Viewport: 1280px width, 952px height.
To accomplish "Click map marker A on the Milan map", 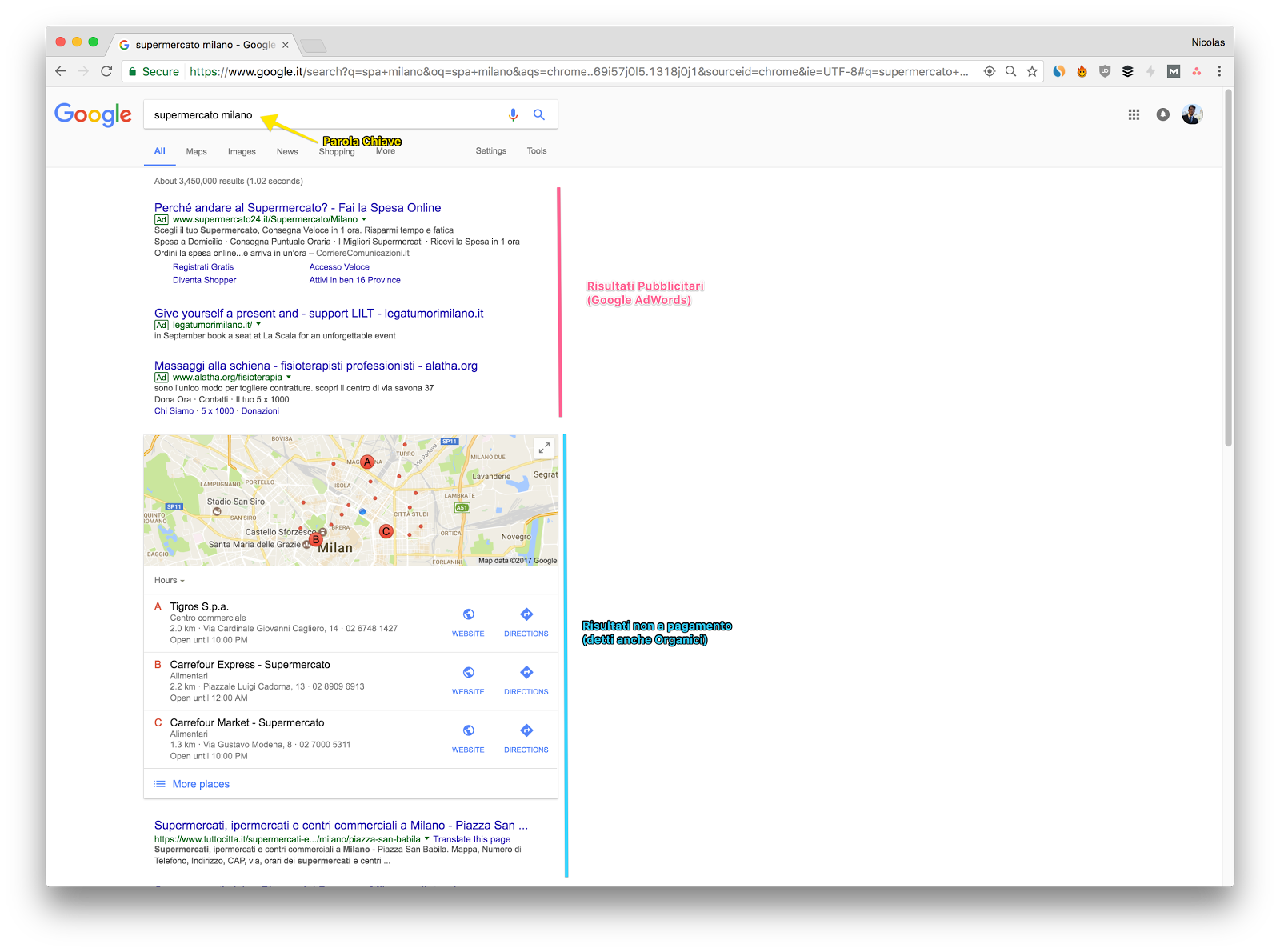I will pos(367,462).
